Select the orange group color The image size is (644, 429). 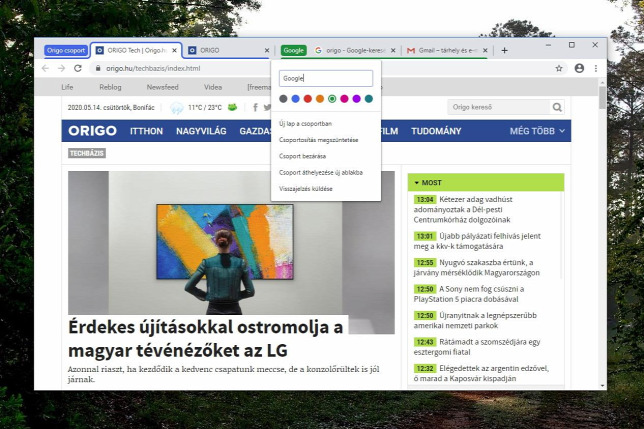(320, 99)
